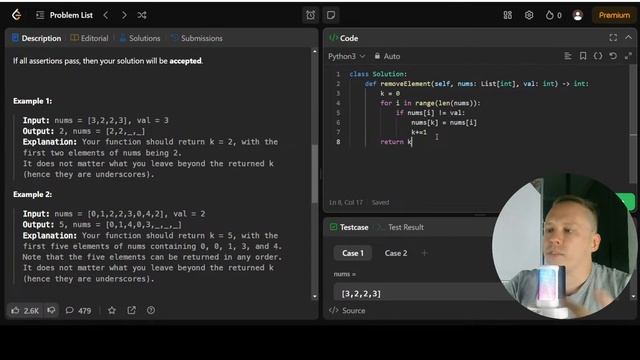Image resolution: width=640 pixels, height=360 pixels.
Task: Open settings gear icon
Action: [529, 15]
